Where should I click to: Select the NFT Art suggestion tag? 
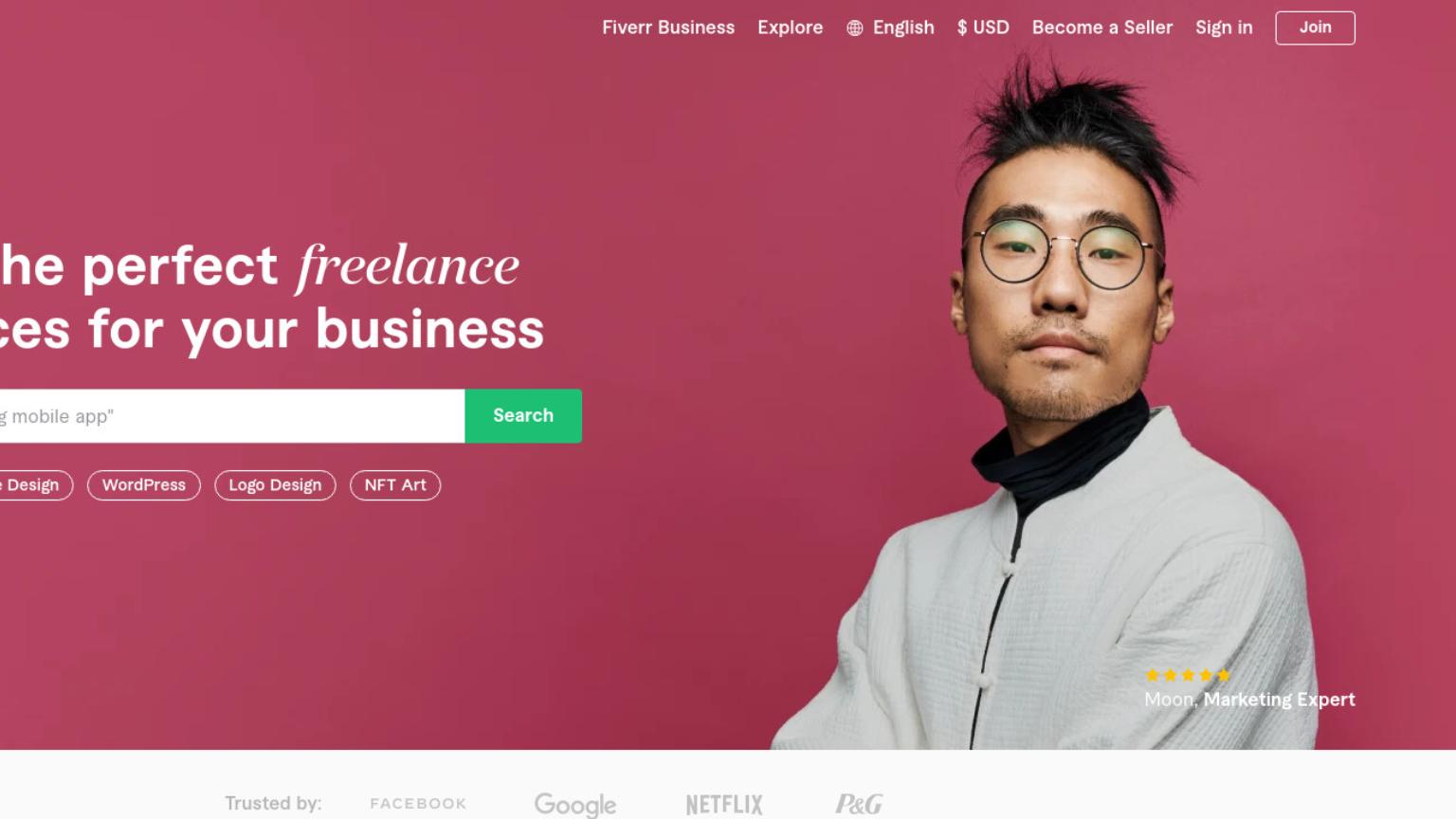point(395,485)
